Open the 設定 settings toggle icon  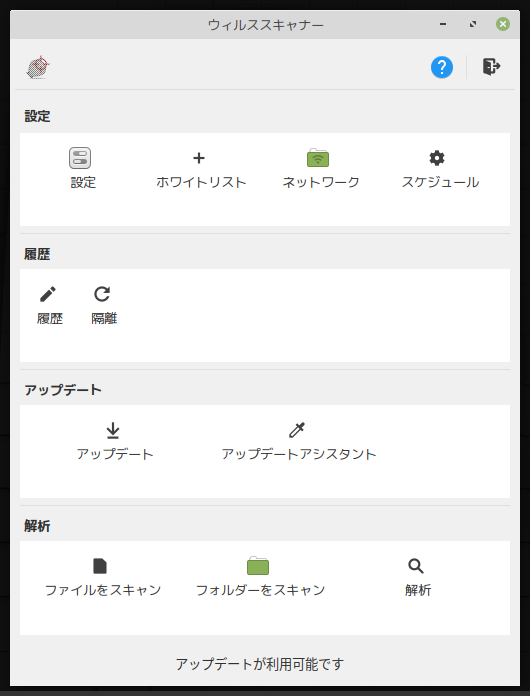(80, 158)
